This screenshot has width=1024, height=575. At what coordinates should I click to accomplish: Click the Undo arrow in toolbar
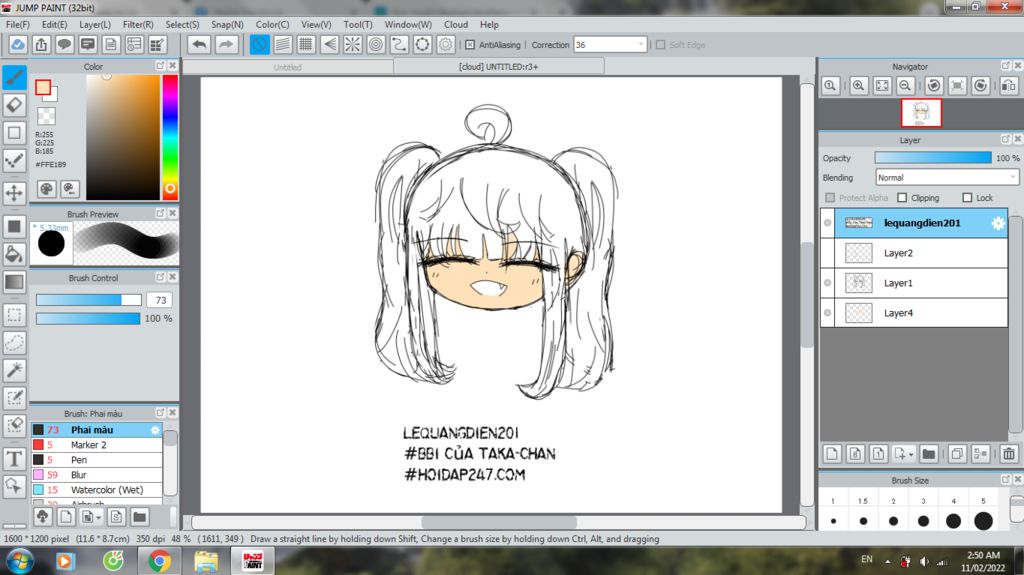click(x=199, y=45)
